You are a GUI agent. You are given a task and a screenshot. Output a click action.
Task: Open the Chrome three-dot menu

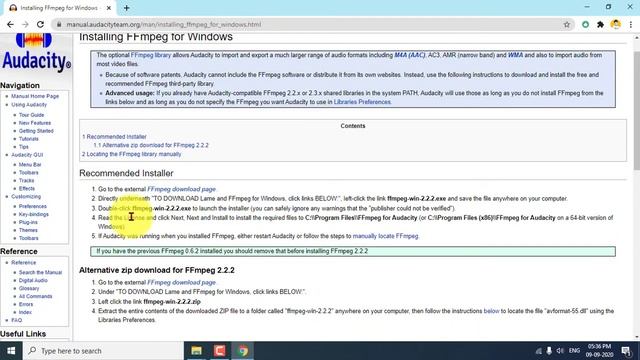click(x=631, y=24)
